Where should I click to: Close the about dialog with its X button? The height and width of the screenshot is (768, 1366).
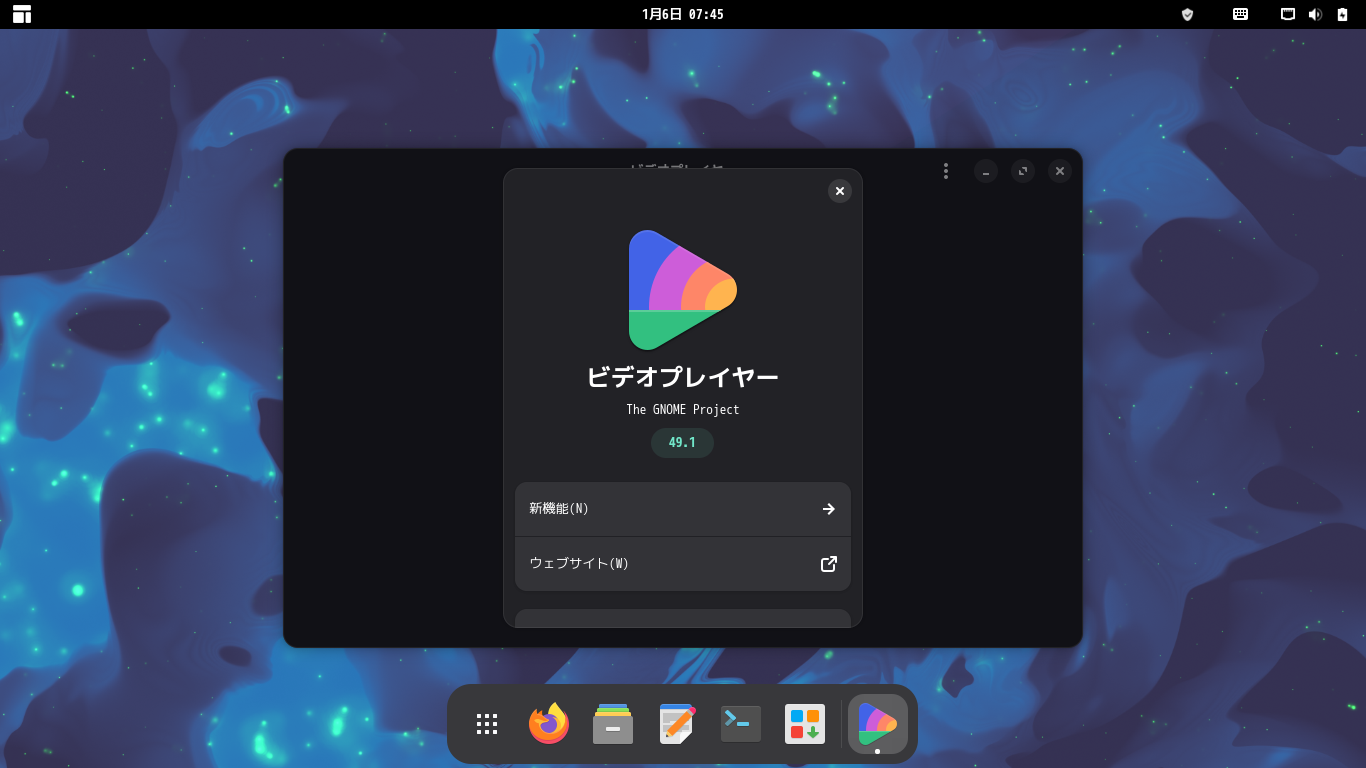coord(839,191)
